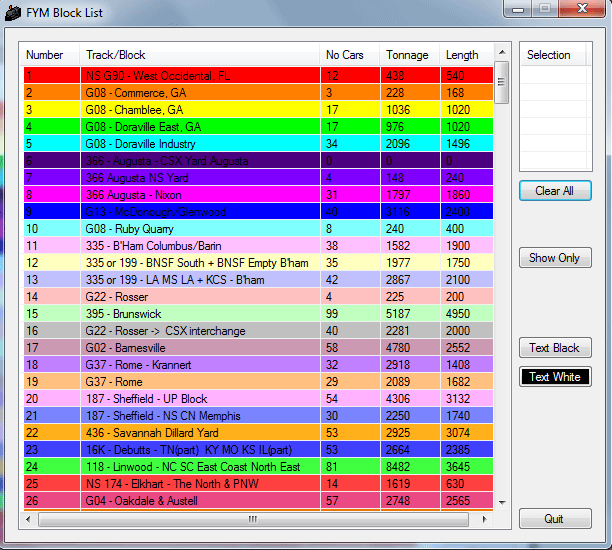
Task: Select the G02 - Barnesville row
Action: [x=258, y=347]
